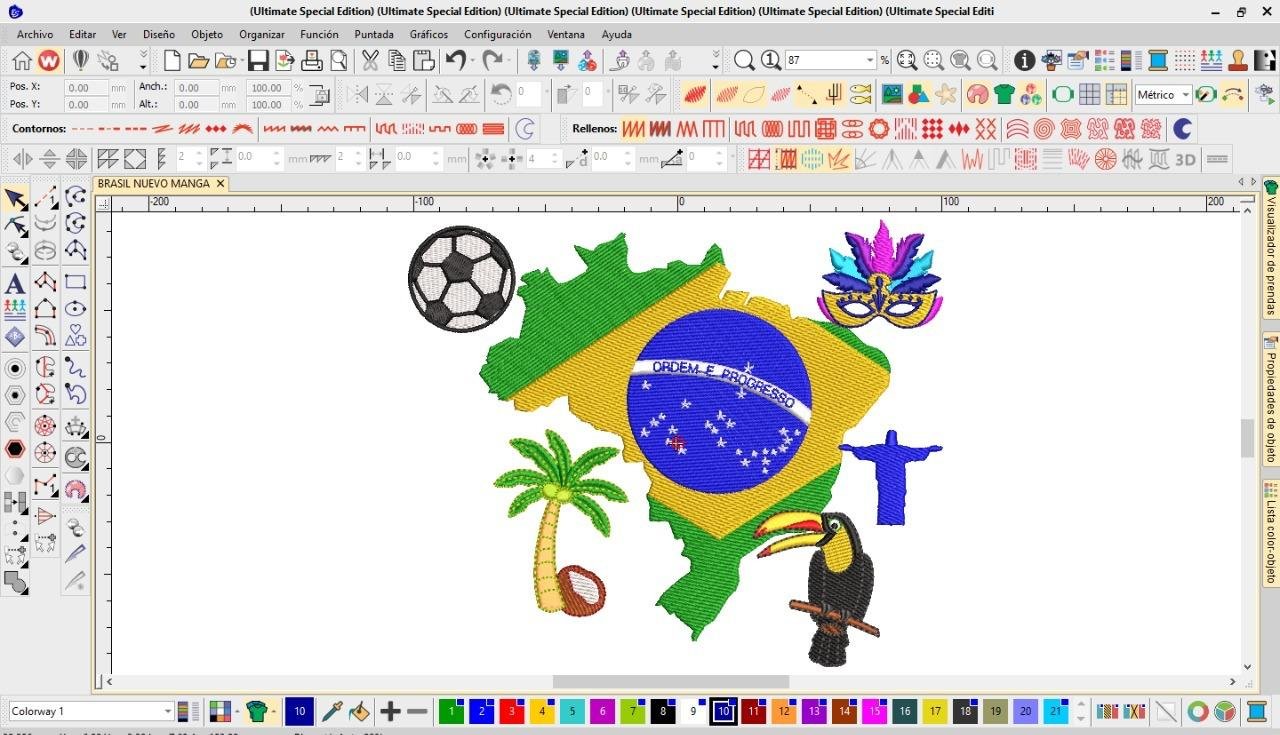This screenshot has height=735, width=1280.
Task: Select the arrow selection tool
Action: (x=15, y=199)
